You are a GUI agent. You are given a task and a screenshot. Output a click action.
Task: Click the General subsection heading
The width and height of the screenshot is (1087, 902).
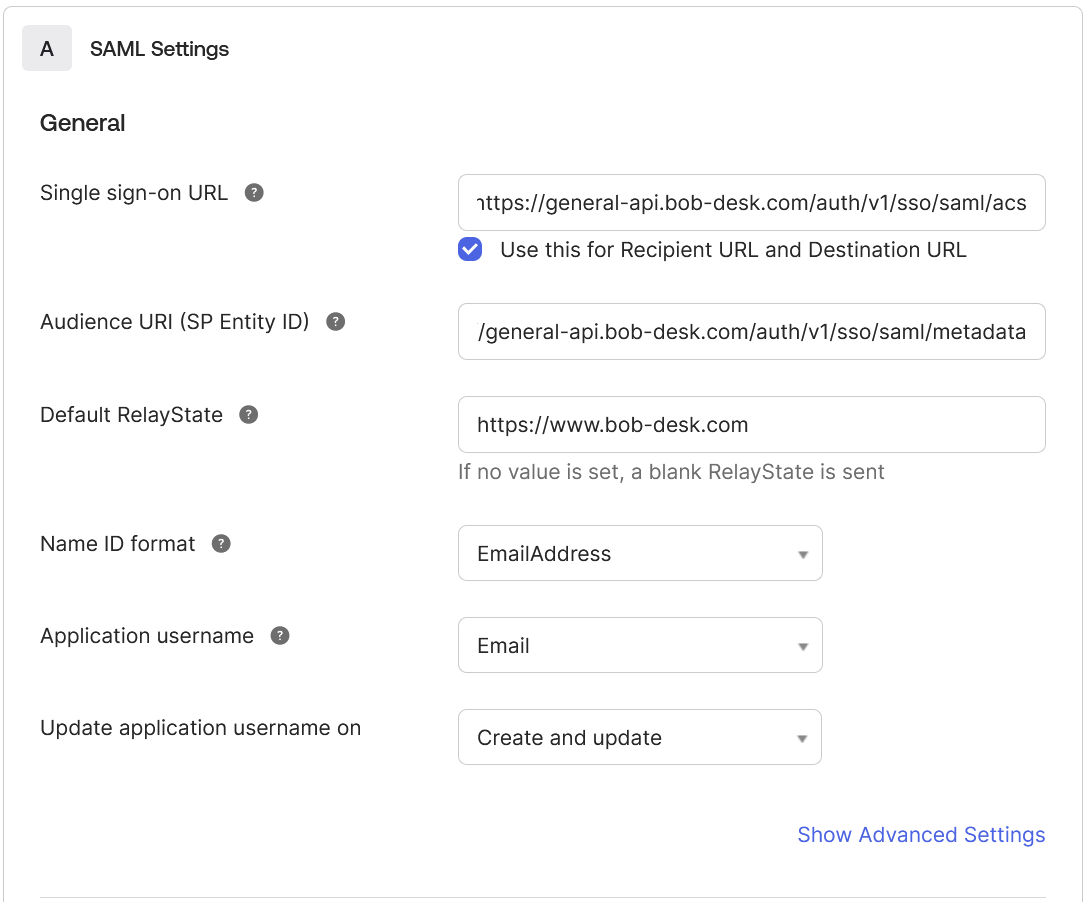(82, 123)
